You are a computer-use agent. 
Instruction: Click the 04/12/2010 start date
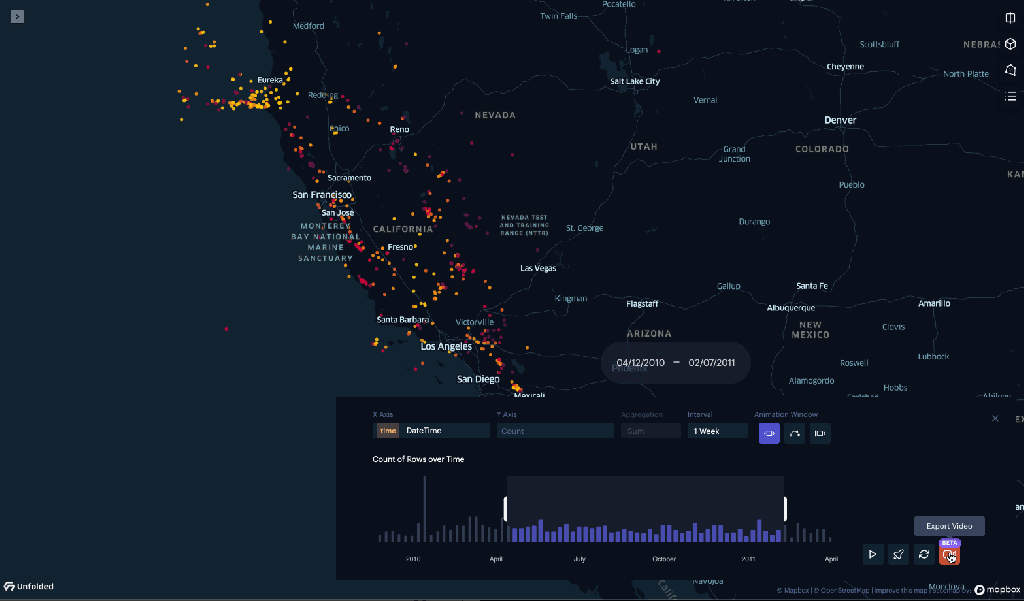click(640, 363)
